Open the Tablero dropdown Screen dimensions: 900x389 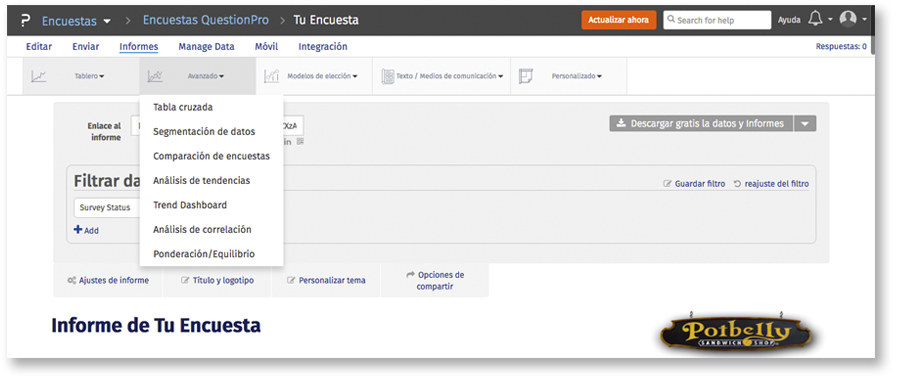(90, 76)
